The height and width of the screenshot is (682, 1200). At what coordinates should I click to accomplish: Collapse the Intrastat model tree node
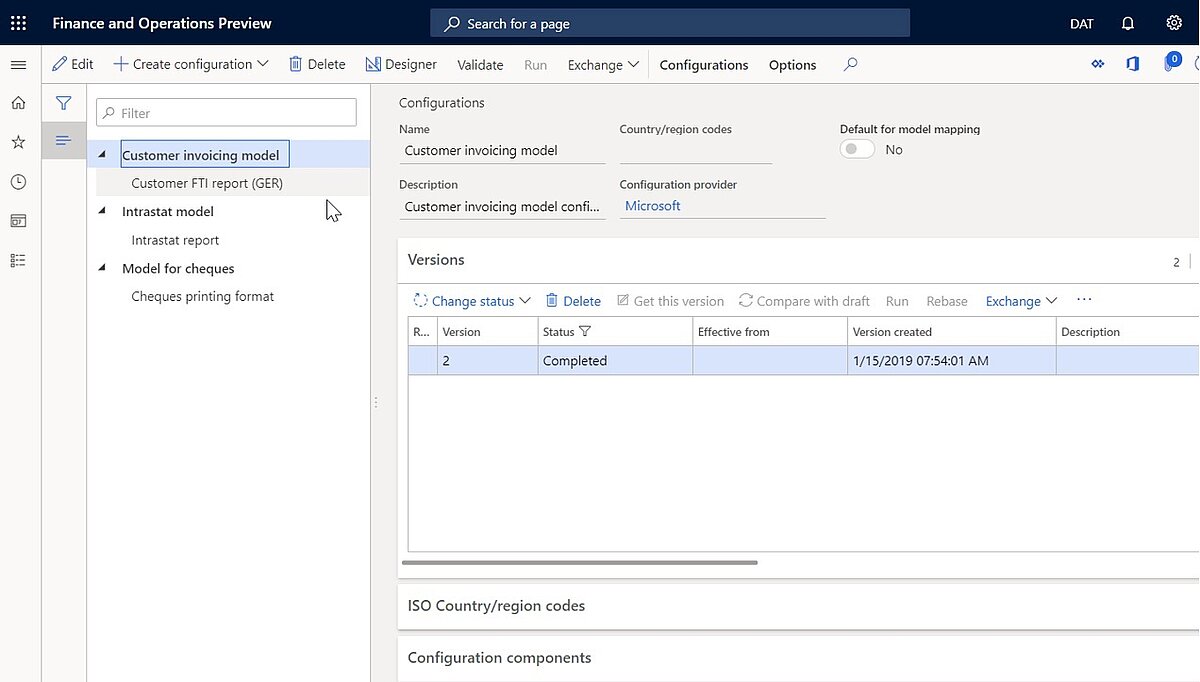point(102,211)
